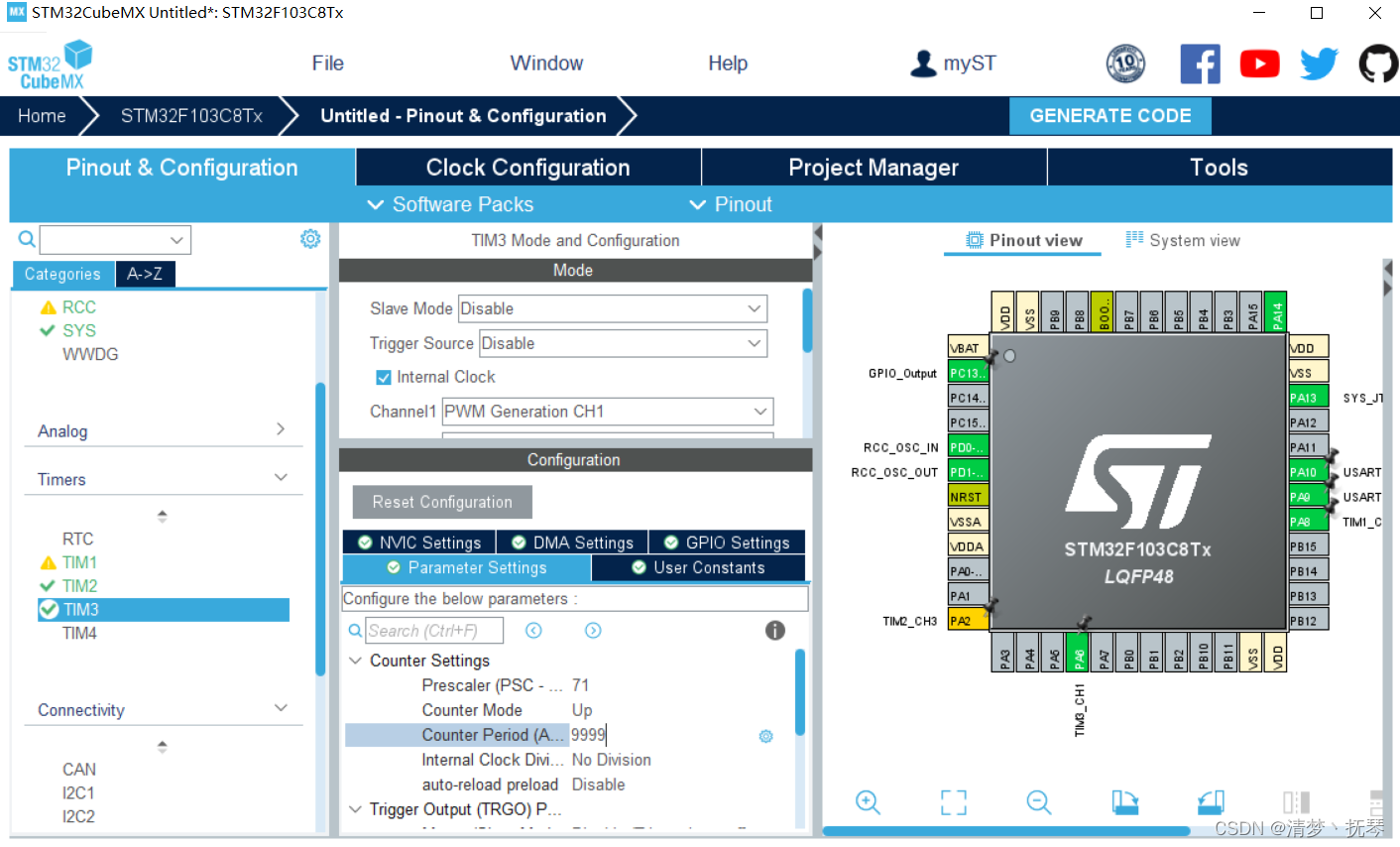Open the Window menu

pos(546,63)
